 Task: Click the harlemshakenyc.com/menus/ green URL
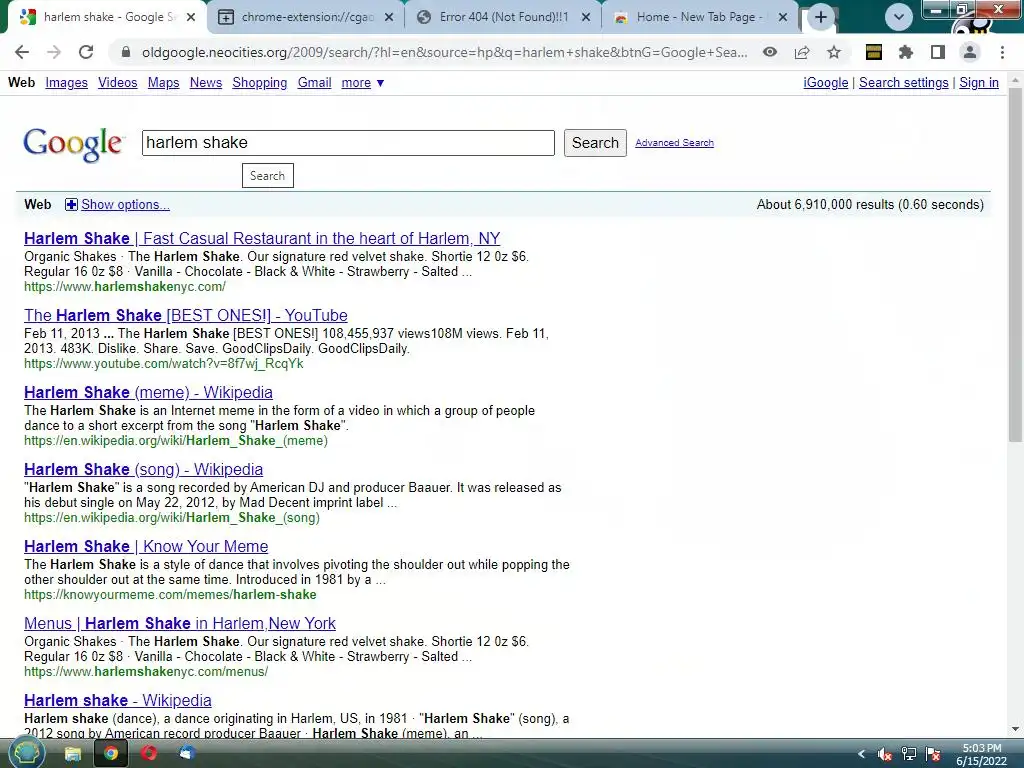coord(146,671)
